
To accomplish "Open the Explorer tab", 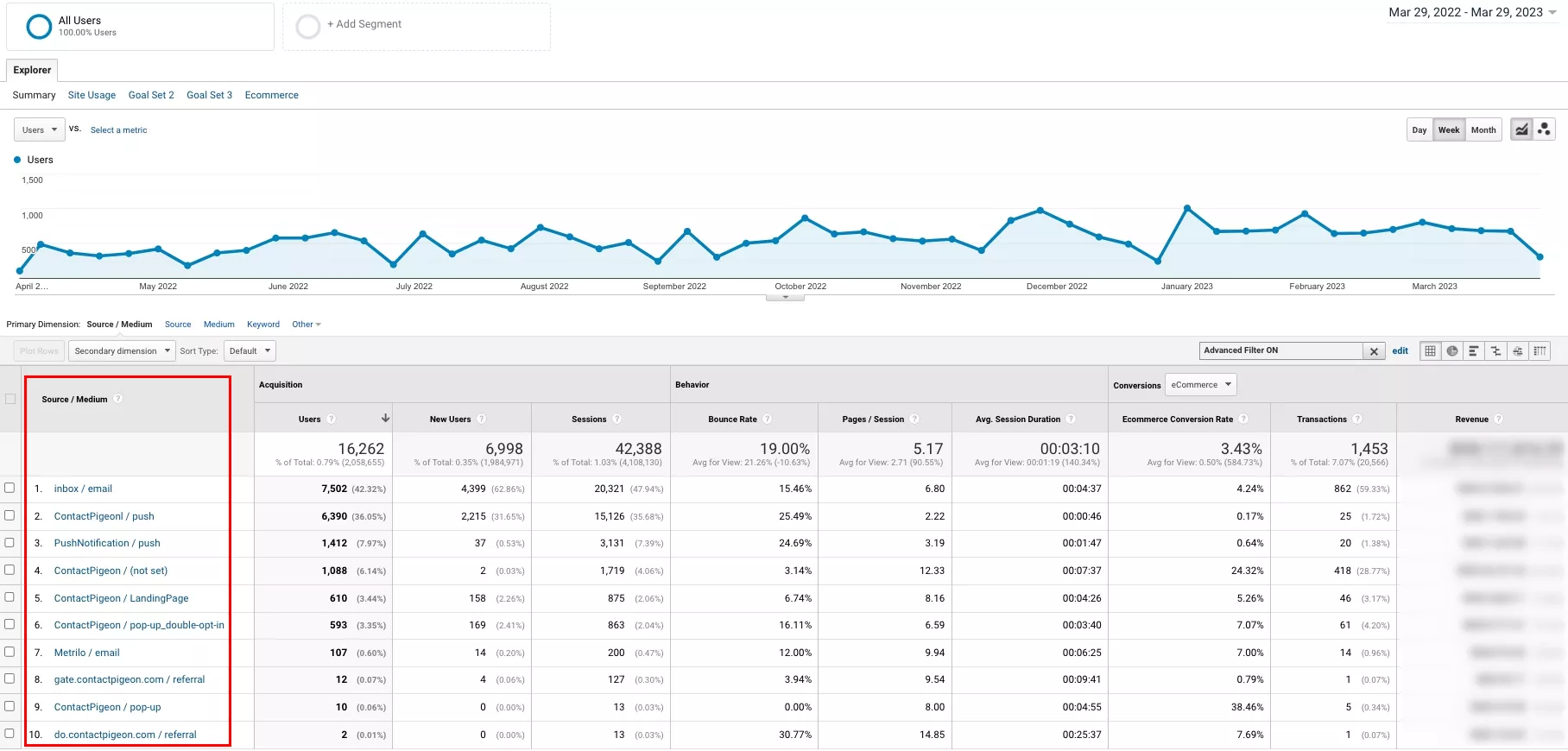I will point(32,70).
